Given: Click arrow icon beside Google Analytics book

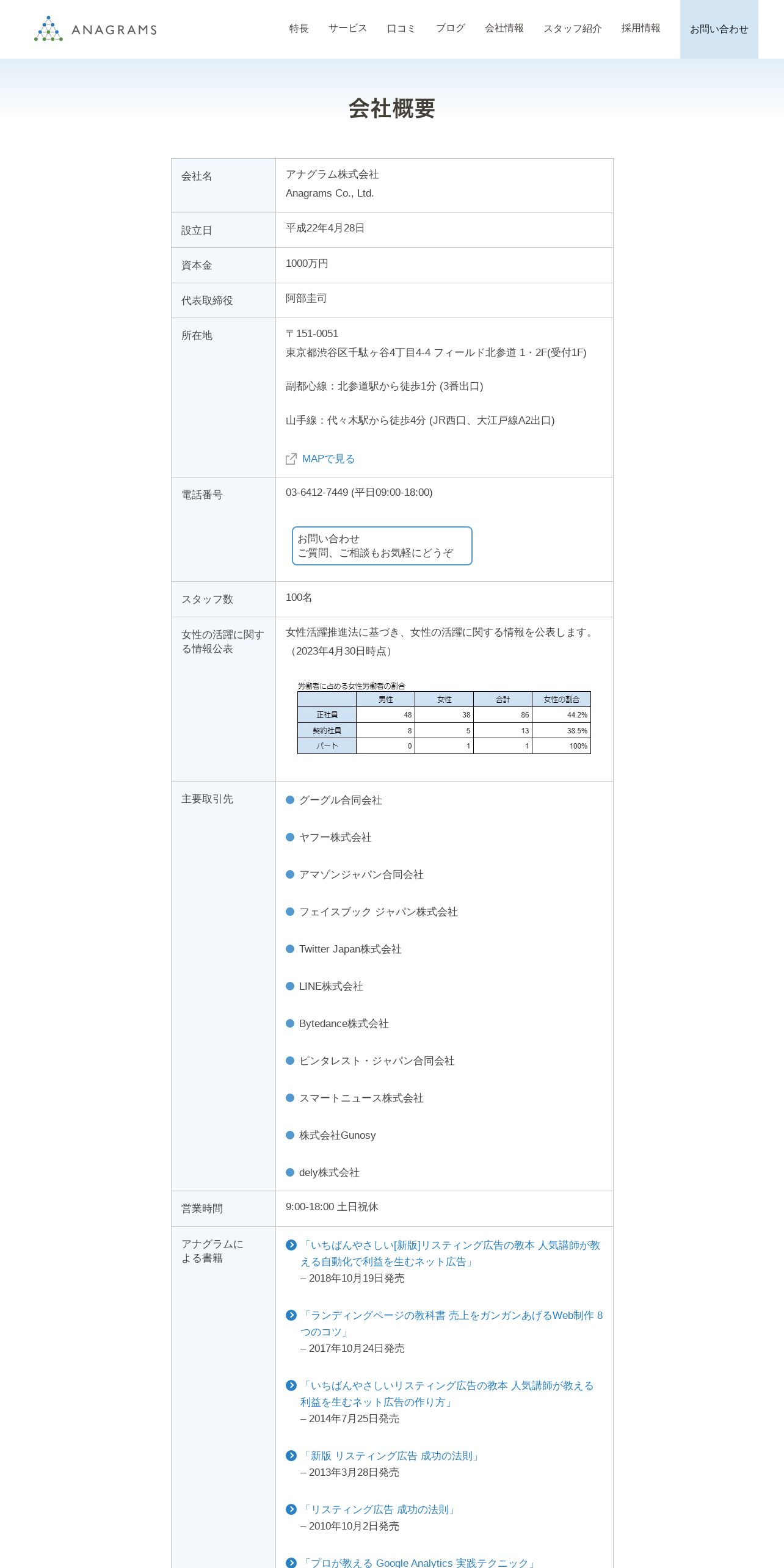Looking at the screenshot, I should pyautogui.click(x=291, y=1563).
